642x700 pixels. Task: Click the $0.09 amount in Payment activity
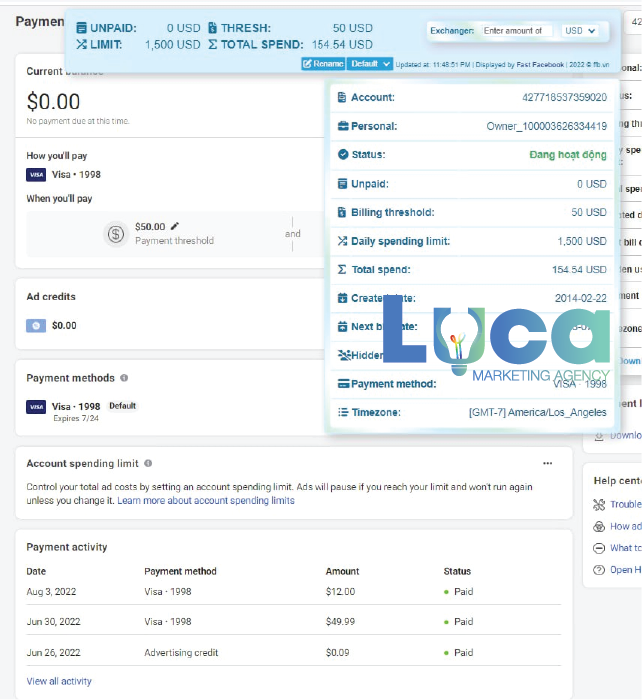point(338,653)
